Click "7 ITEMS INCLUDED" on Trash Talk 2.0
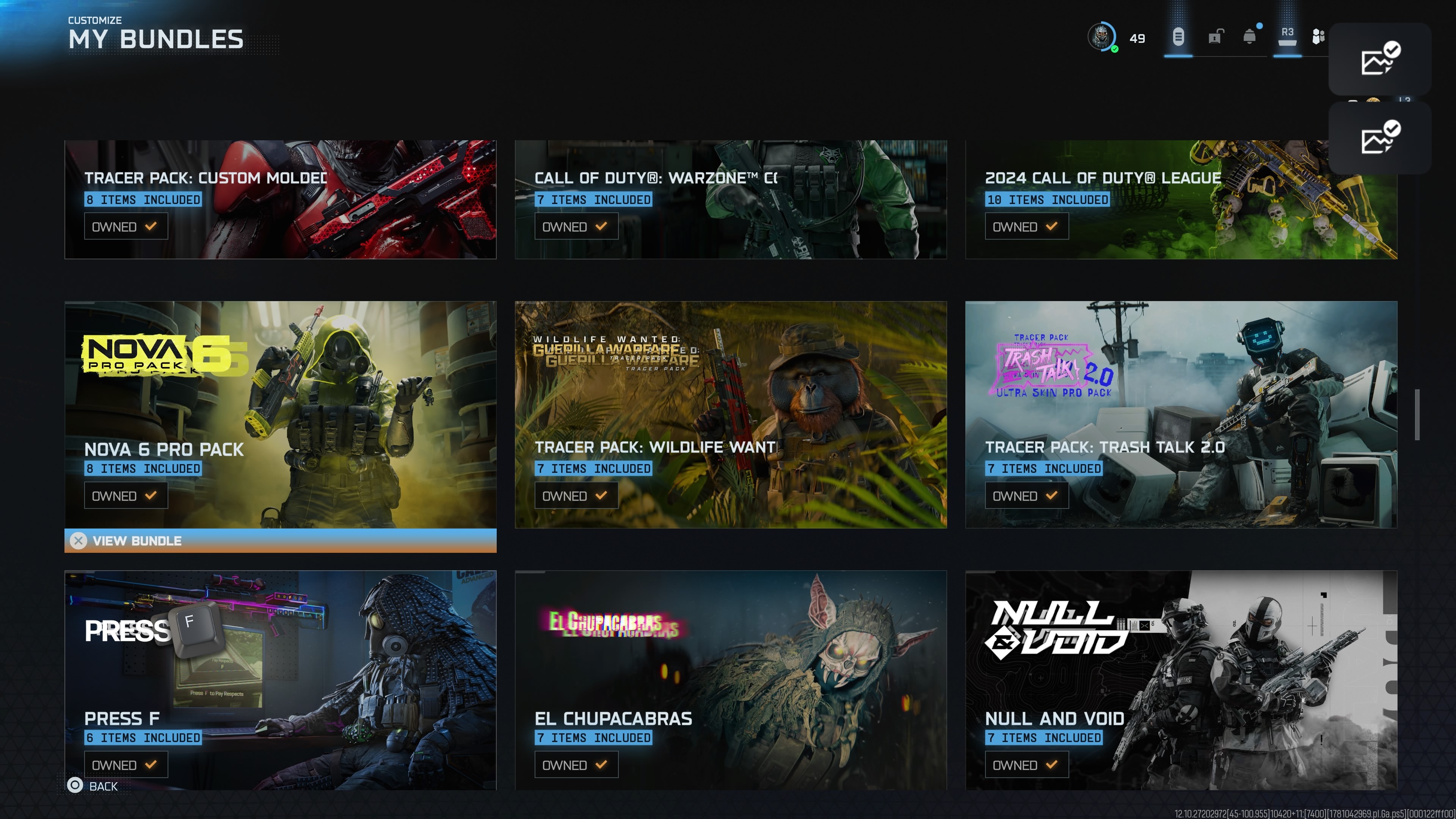The width and height of the screenshot is (1456, 819). pyautogui.click(x=1044, y=469)
